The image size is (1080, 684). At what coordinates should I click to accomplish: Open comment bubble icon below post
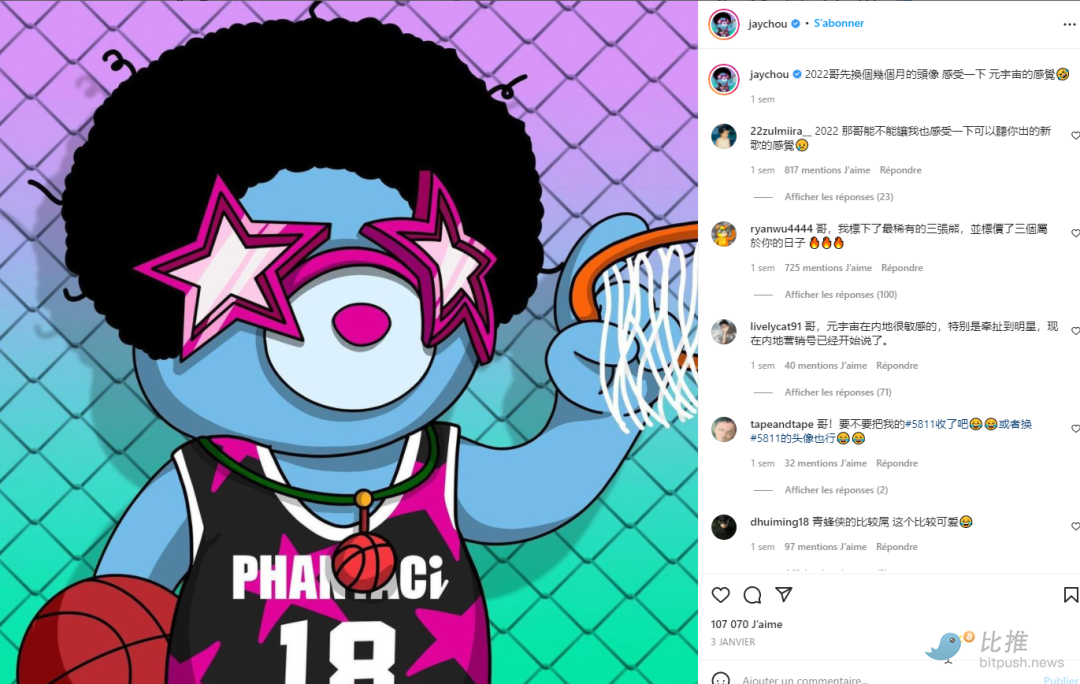(x=752, y=594)
